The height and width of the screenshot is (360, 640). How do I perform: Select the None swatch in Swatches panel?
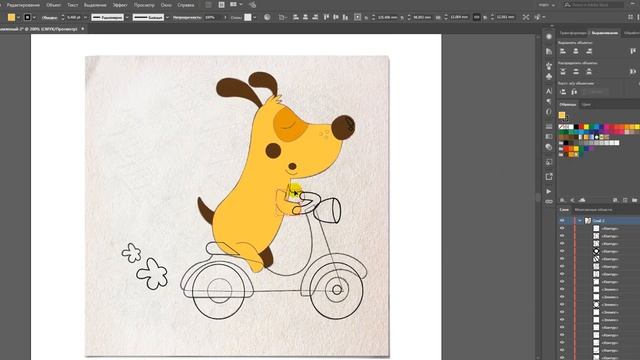[562, 127]
